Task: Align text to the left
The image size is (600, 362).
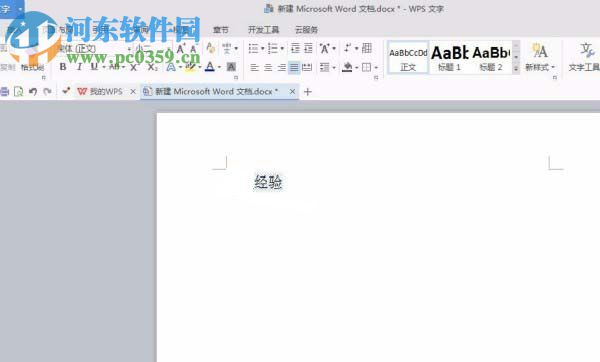Action: pyautogui.click(x=254, y=68)
